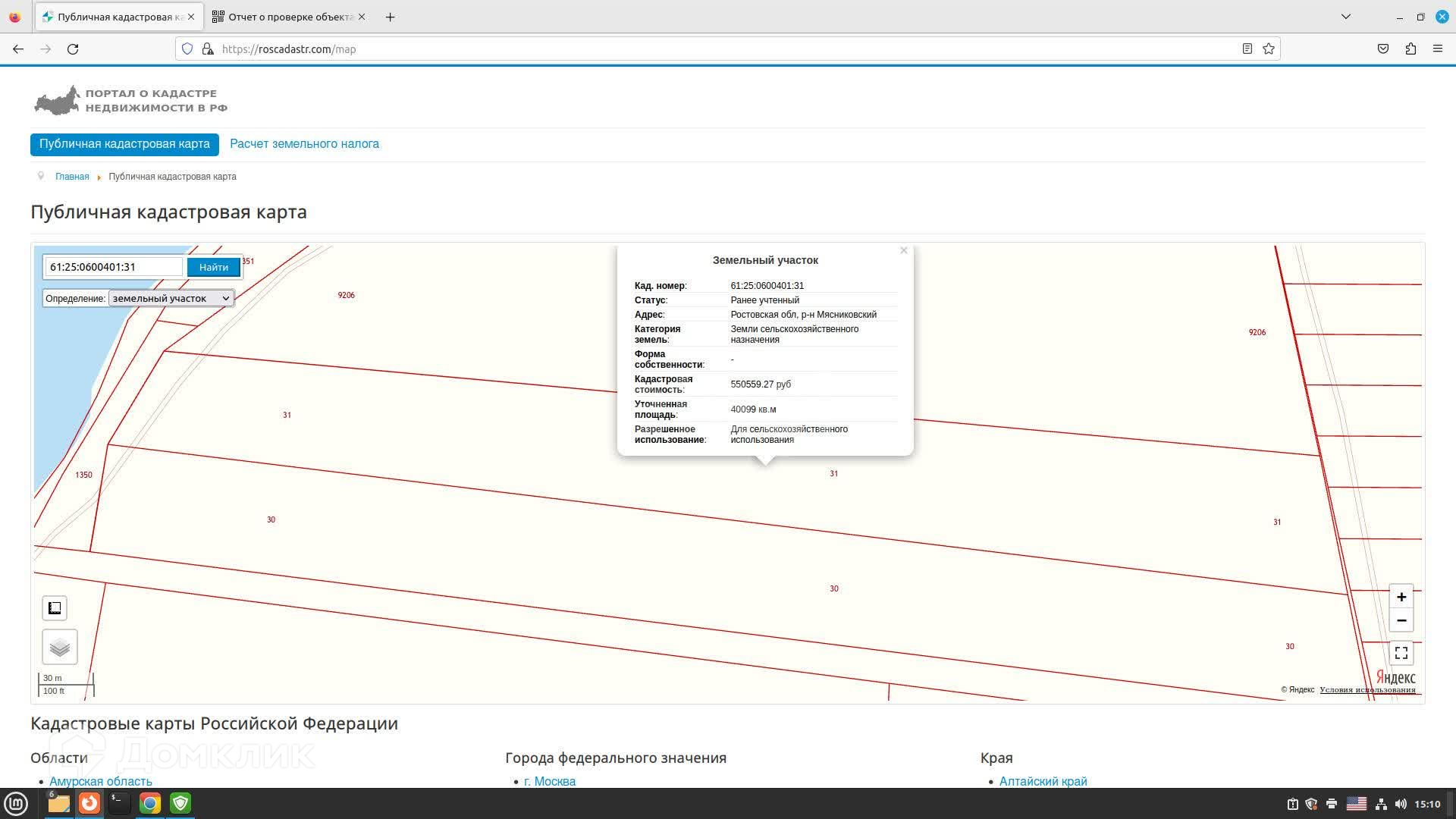
Task: Open Firefox extensions puzzle icon
Action: tap(1410, 49)
